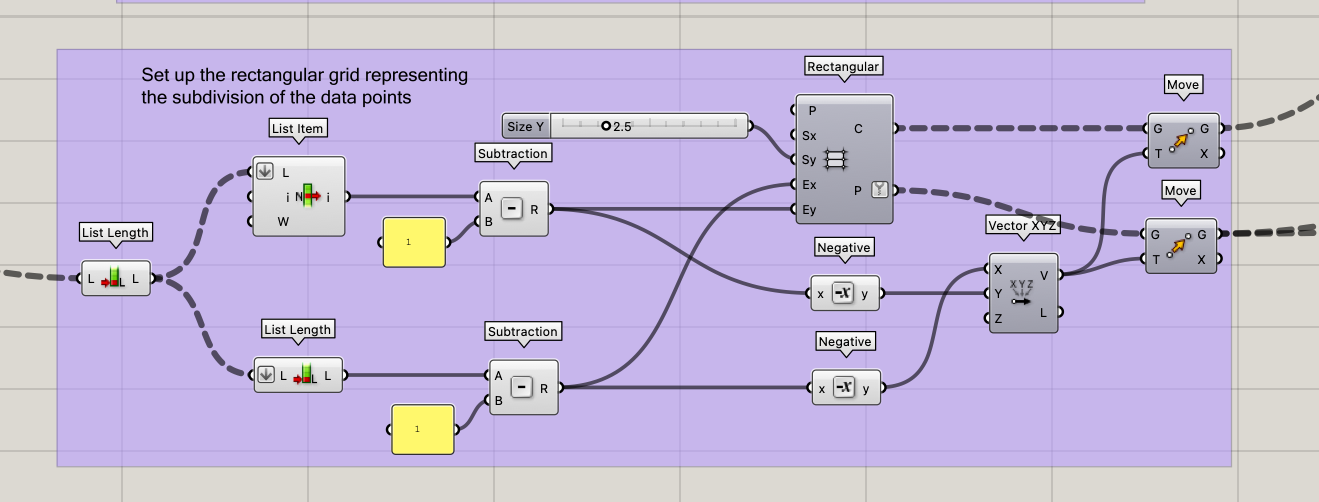The width and height of the screenshot is (1319, 502).
Task: Click the Vector XYZ component icon
Action: [x=1022, y=292]
